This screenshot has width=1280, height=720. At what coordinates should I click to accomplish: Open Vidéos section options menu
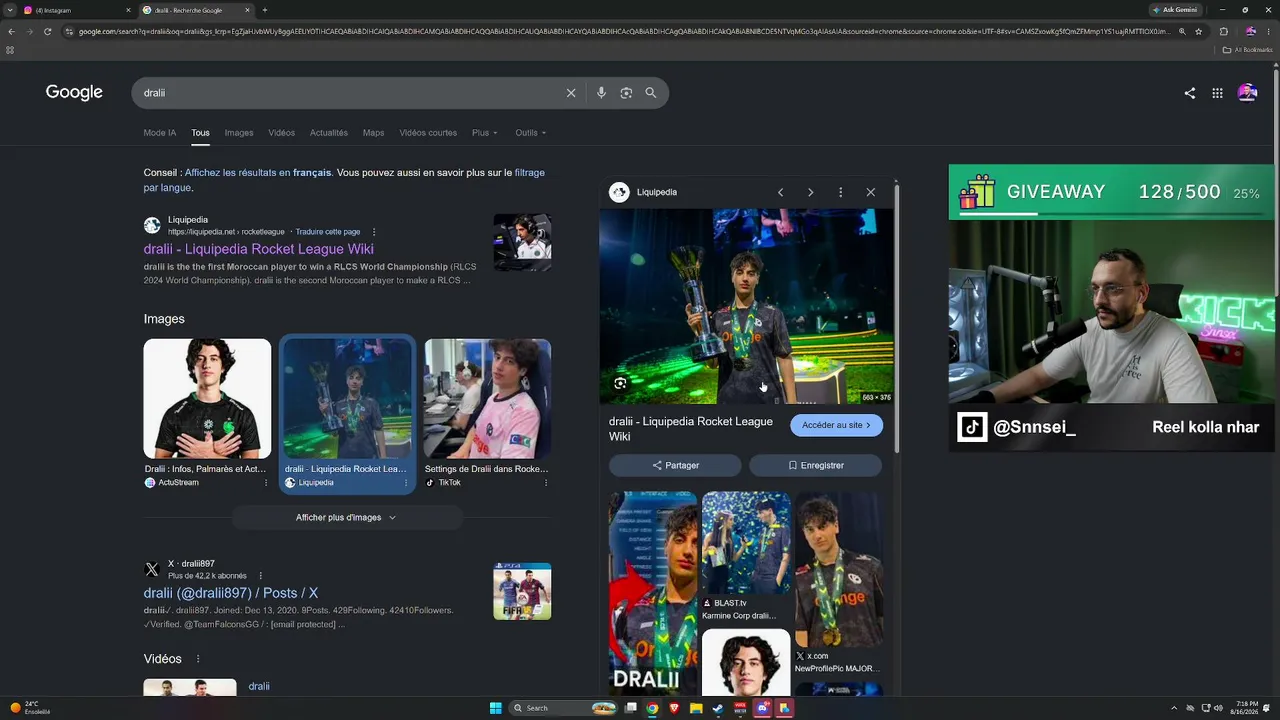tap(198, 659)
